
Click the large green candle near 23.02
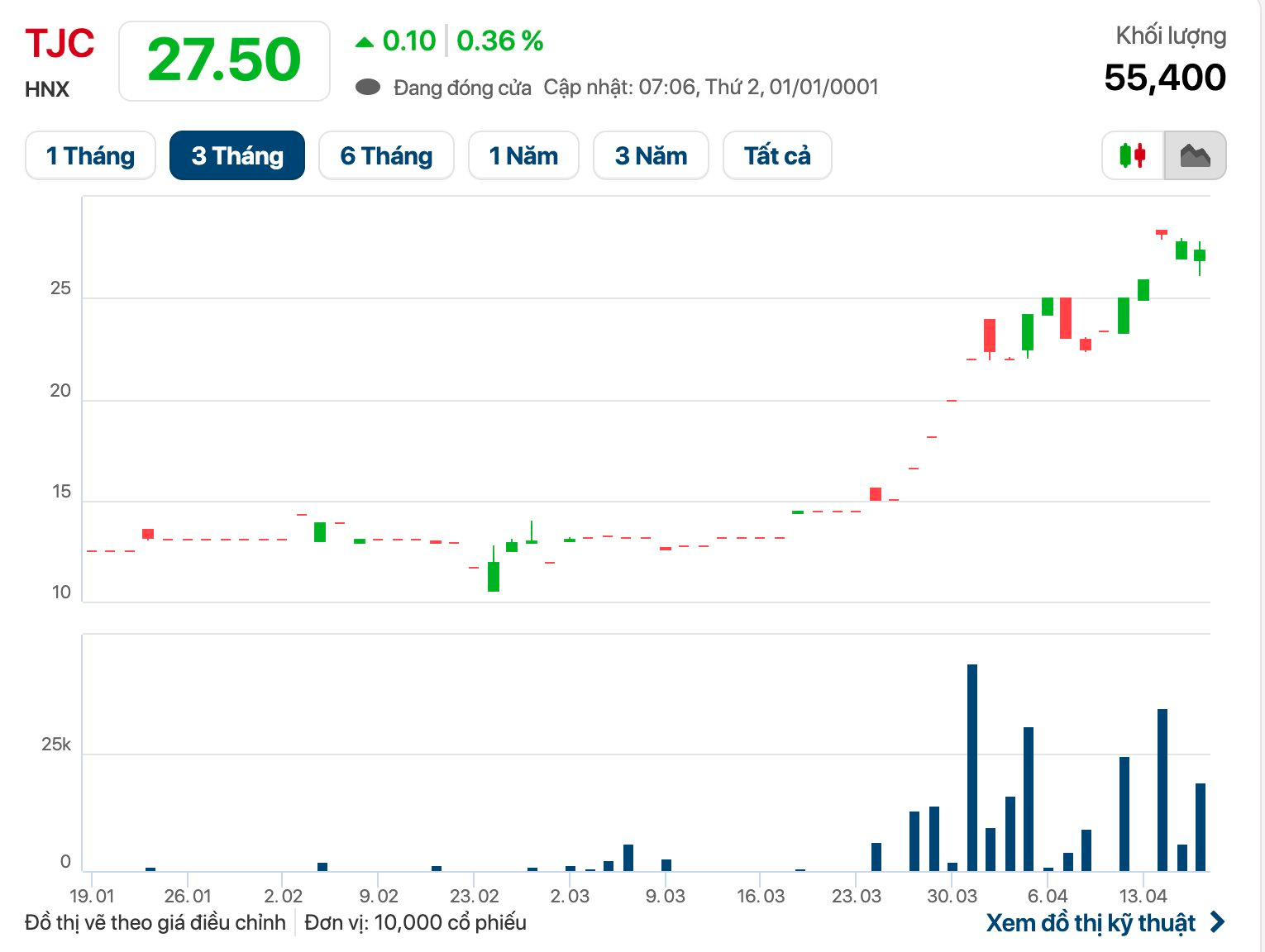[494, 576]
